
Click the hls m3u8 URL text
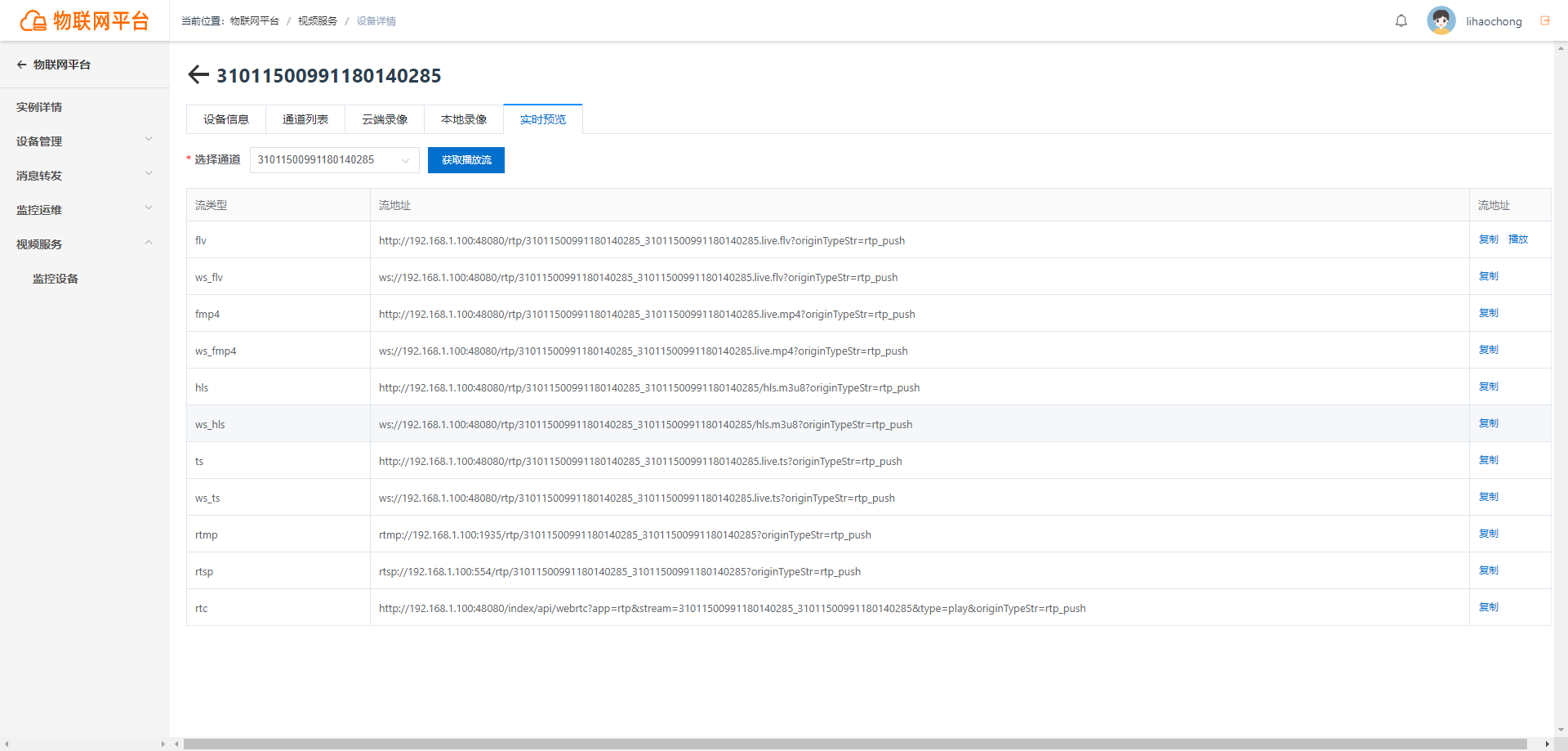(x=649, y=387)
